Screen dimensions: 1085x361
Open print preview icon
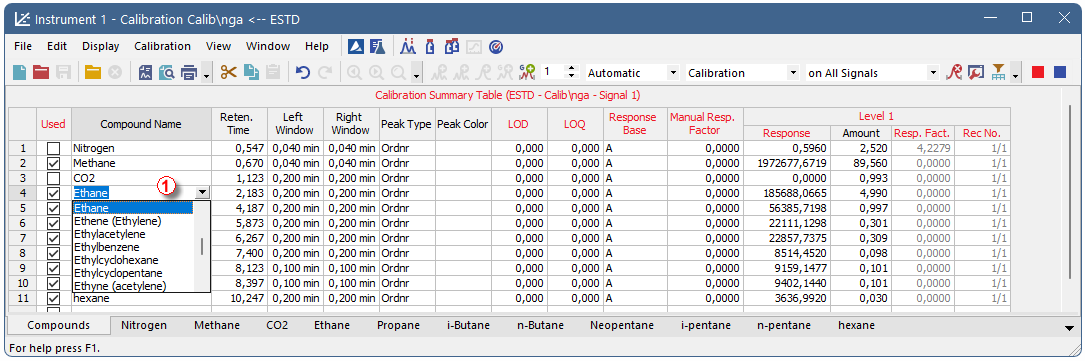(x=167, y=72)
